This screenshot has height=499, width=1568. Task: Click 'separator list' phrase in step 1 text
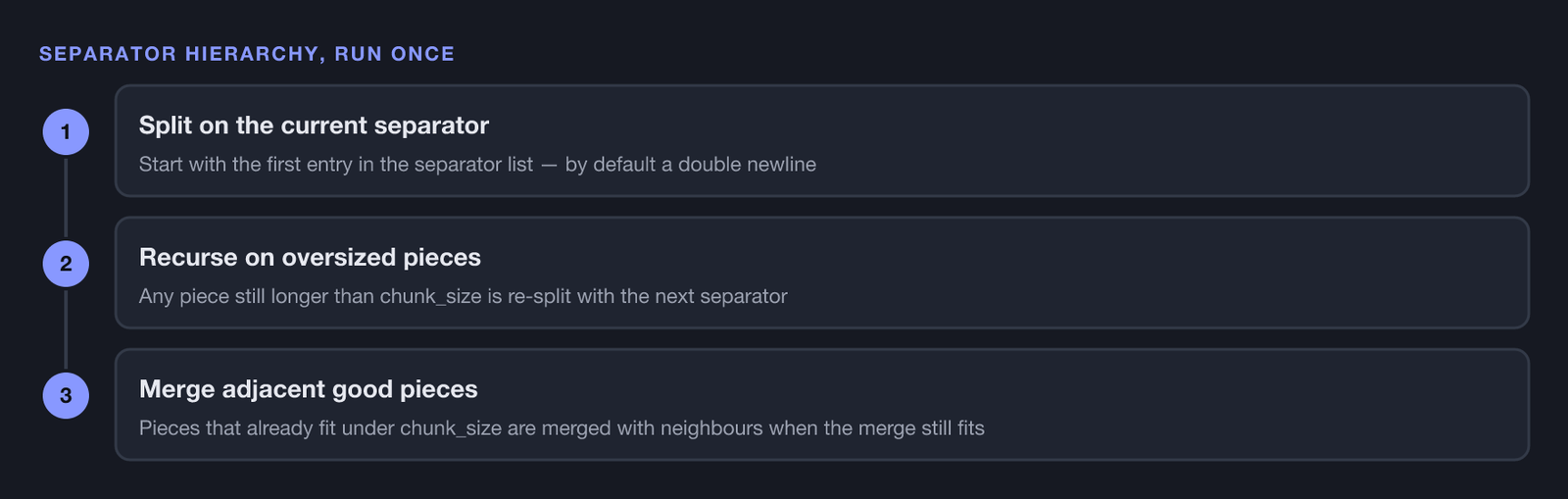473,164
